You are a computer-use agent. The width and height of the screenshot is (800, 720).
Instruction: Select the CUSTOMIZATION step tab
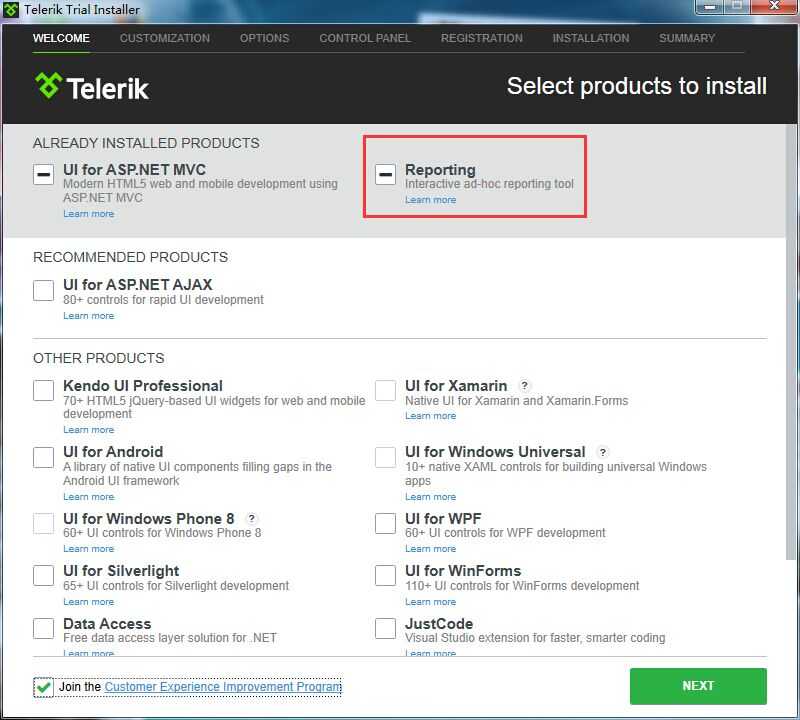tap(165, 38)
